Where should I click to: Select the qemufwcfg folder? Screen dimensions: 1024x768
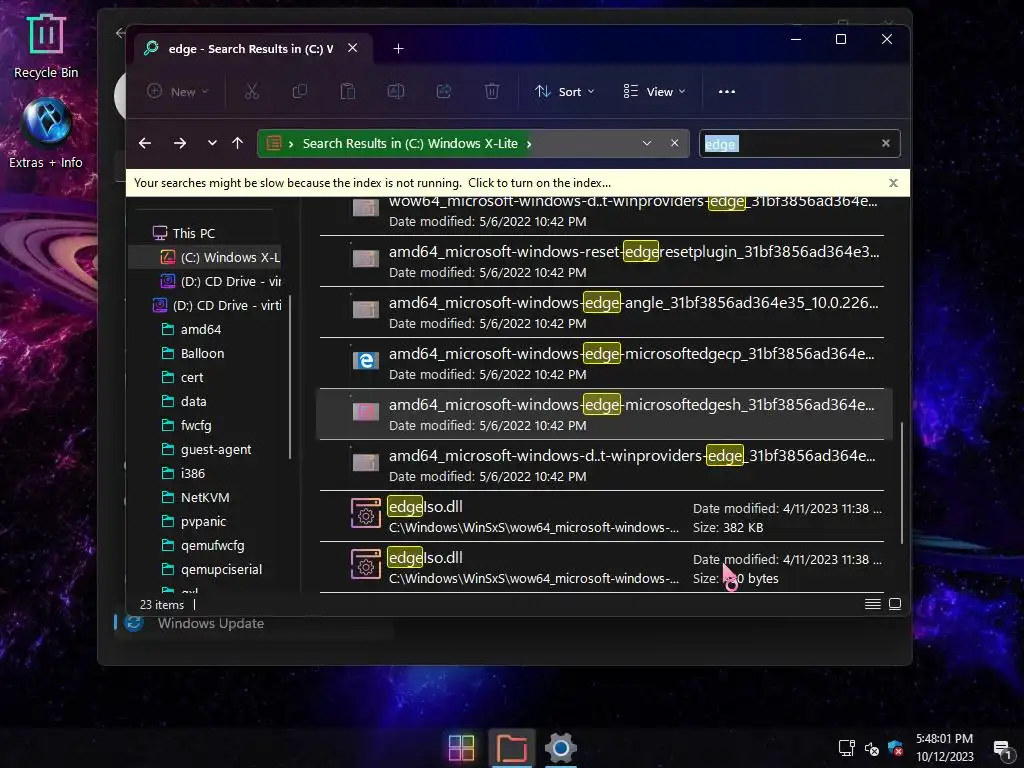212,545
